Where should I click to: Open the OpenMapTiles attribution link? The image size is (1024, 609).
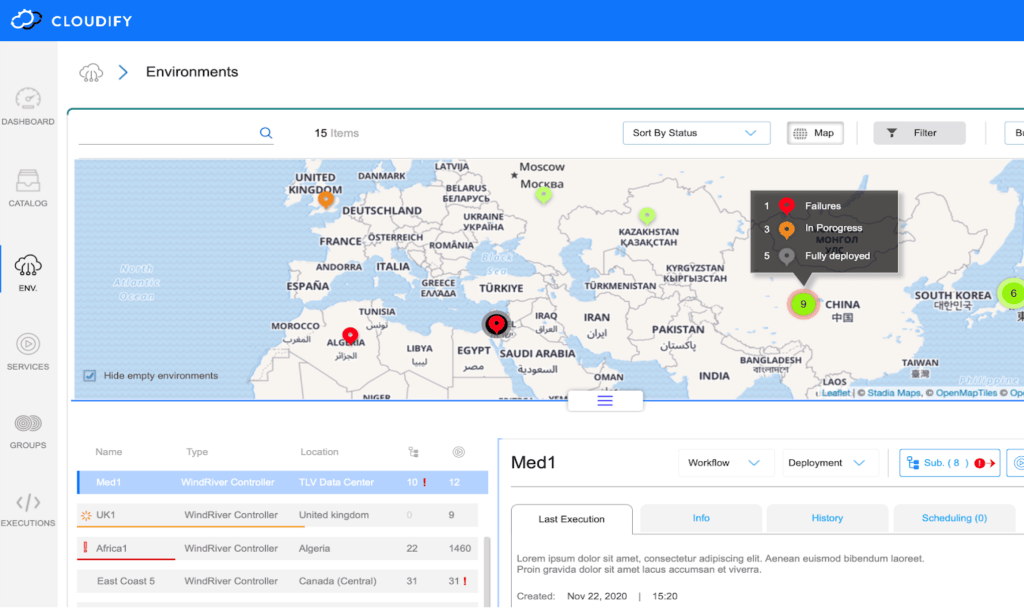point(966,393)
